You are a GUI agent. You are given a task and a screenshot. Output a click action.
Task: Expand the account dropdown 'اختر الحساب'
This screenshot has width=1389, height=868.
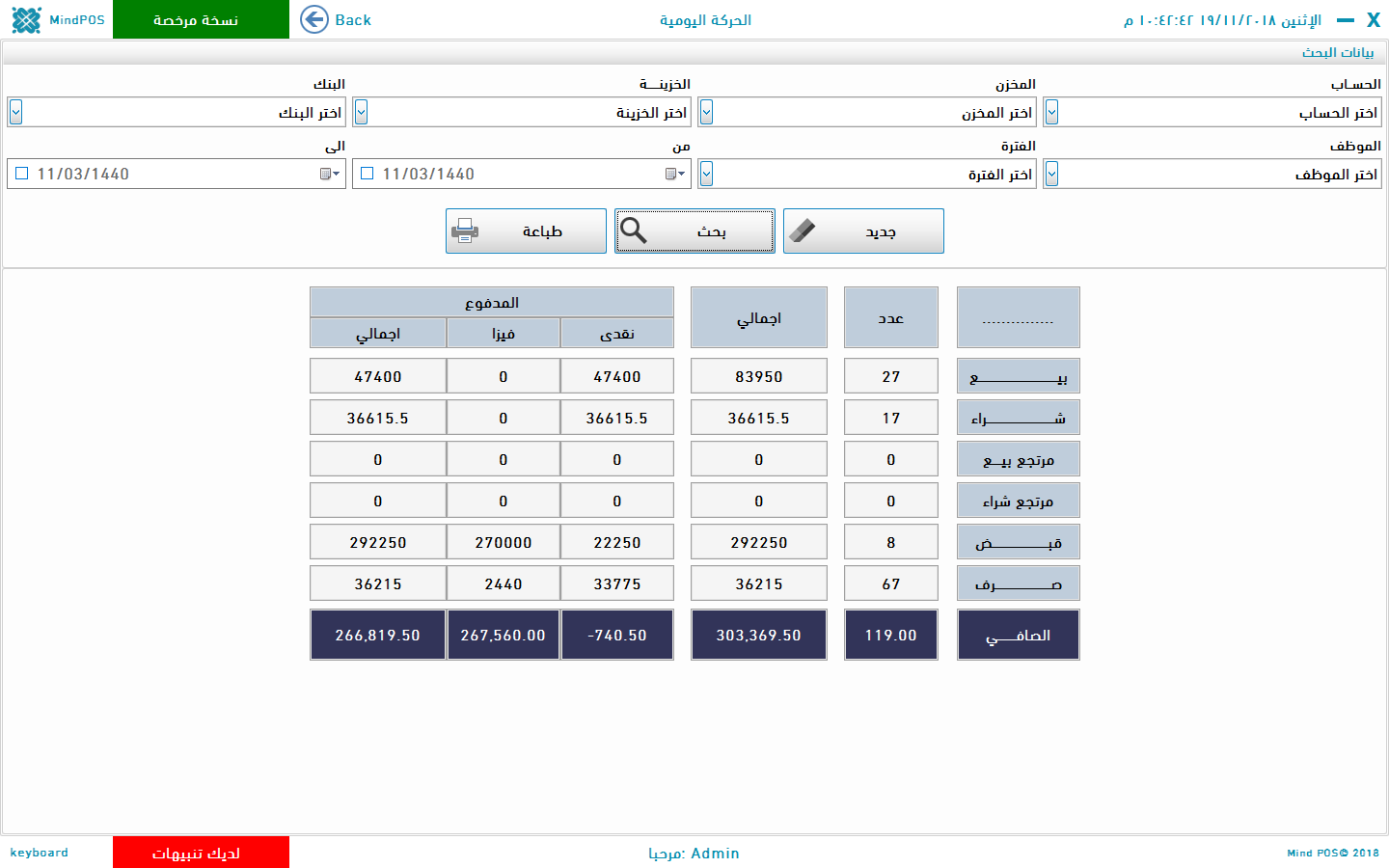pyautogui.click(x=1051, y=112)
